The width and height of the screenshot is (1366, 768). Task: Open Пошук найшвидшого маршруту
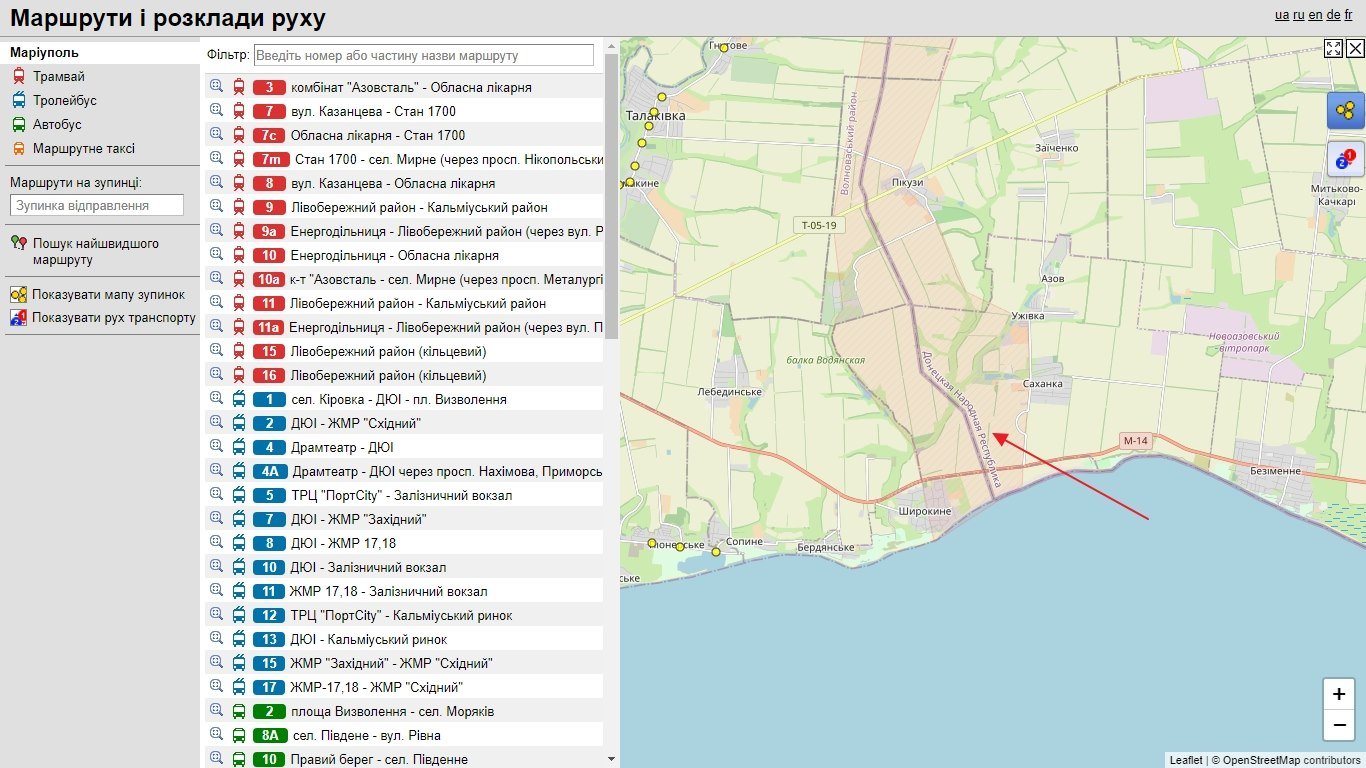pyautogui.click(x=95, y=252)
